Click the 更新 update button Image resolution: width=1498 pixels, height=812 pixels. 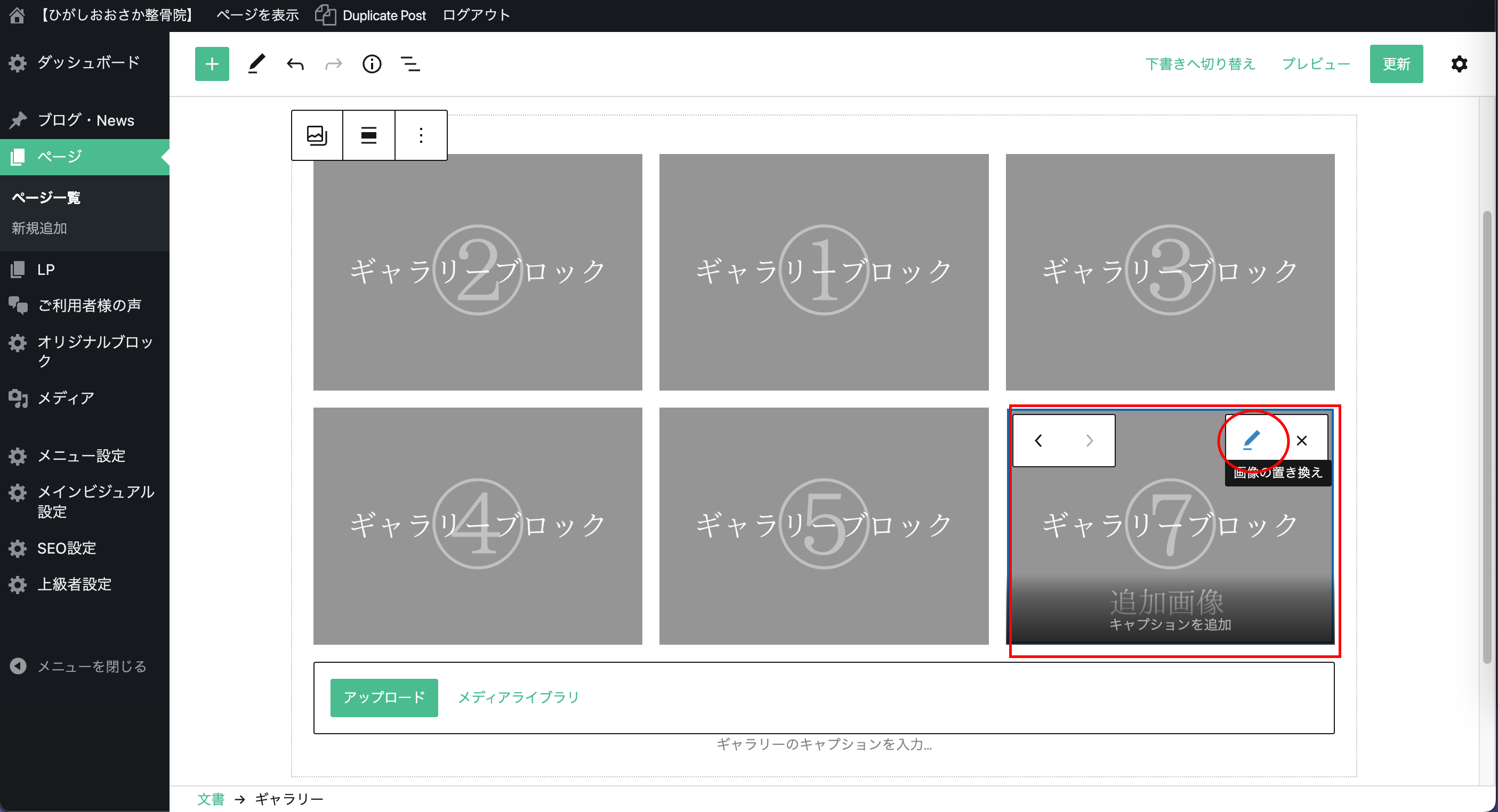click(x=1396, y=64)
